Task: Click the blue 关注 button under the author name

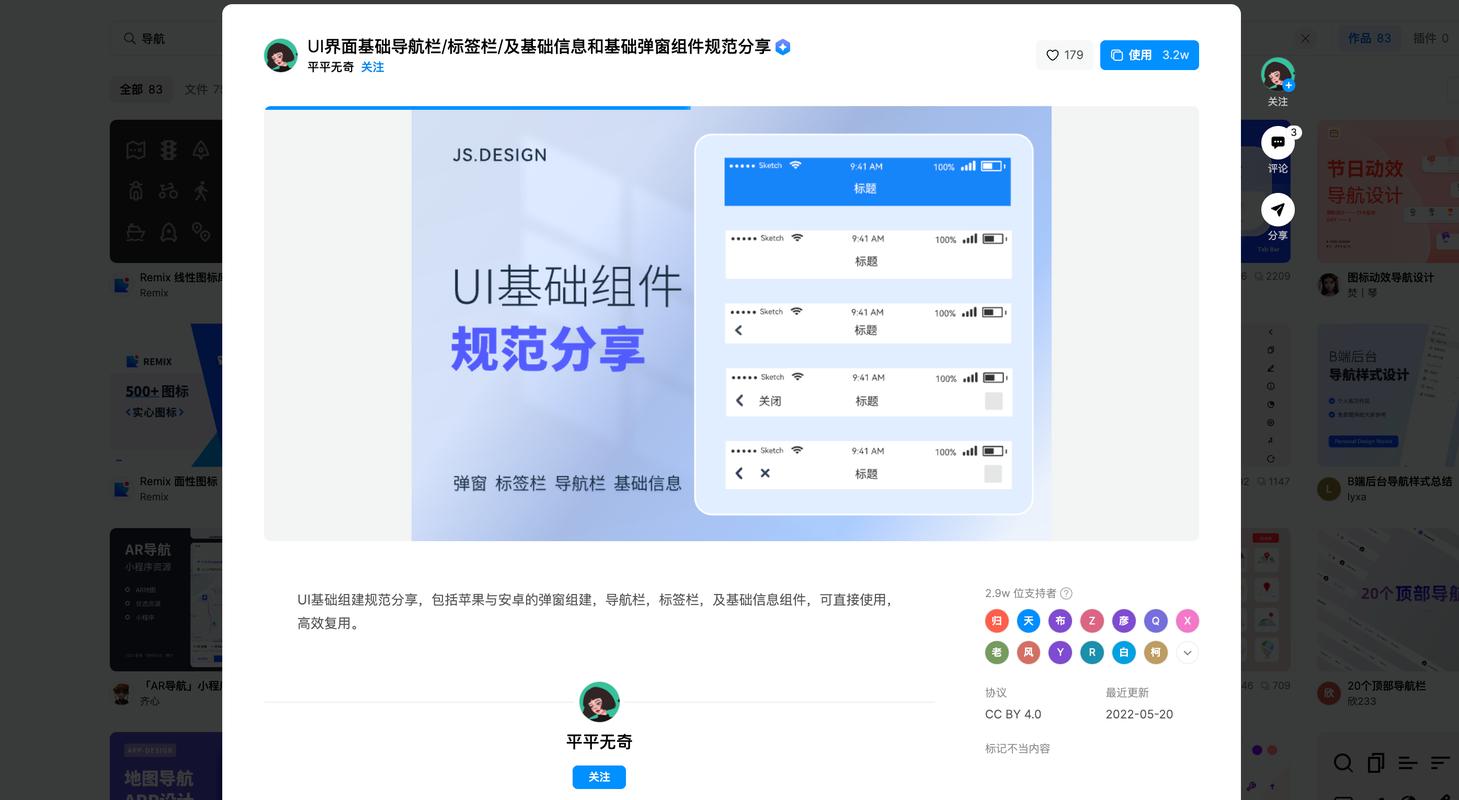Action: point(599,777)
